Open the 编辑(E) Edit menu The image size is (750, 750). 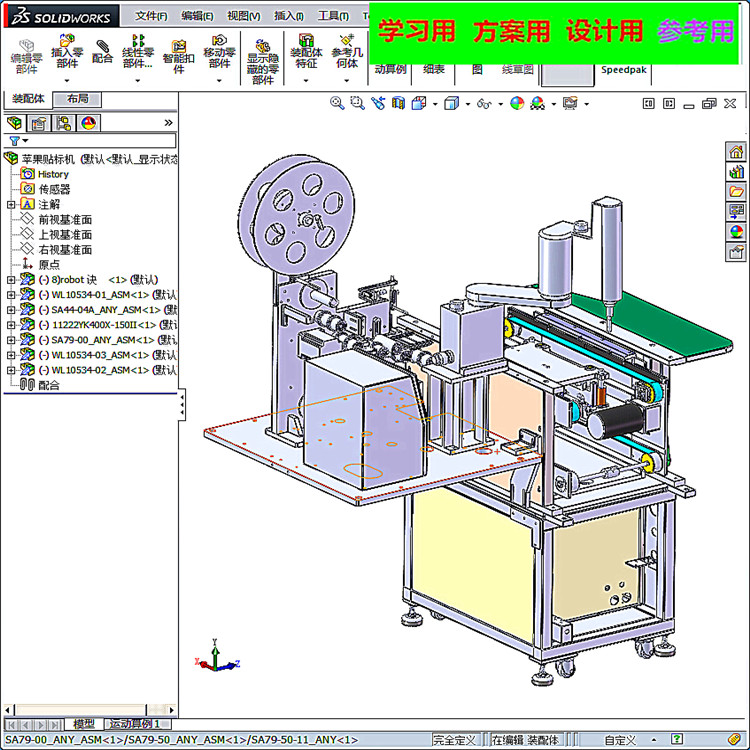(x=197, y=16)
